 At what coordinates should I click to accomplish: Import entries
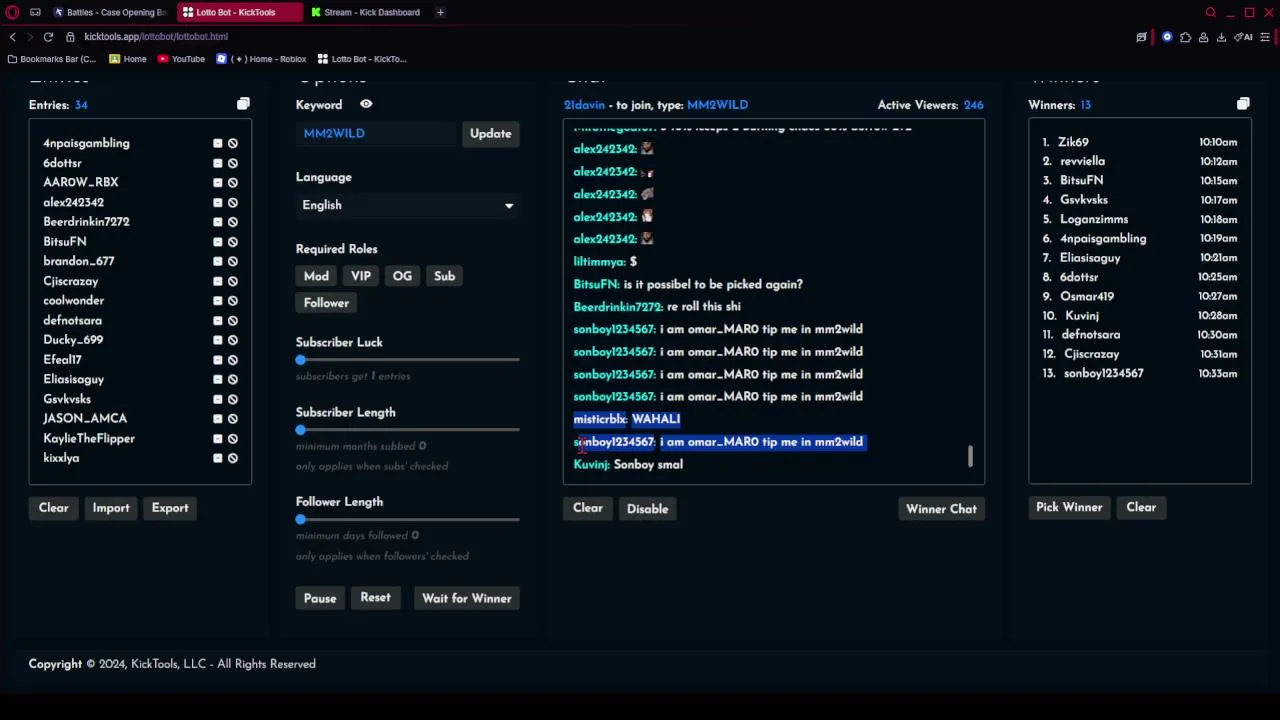[x=111, y=507]
